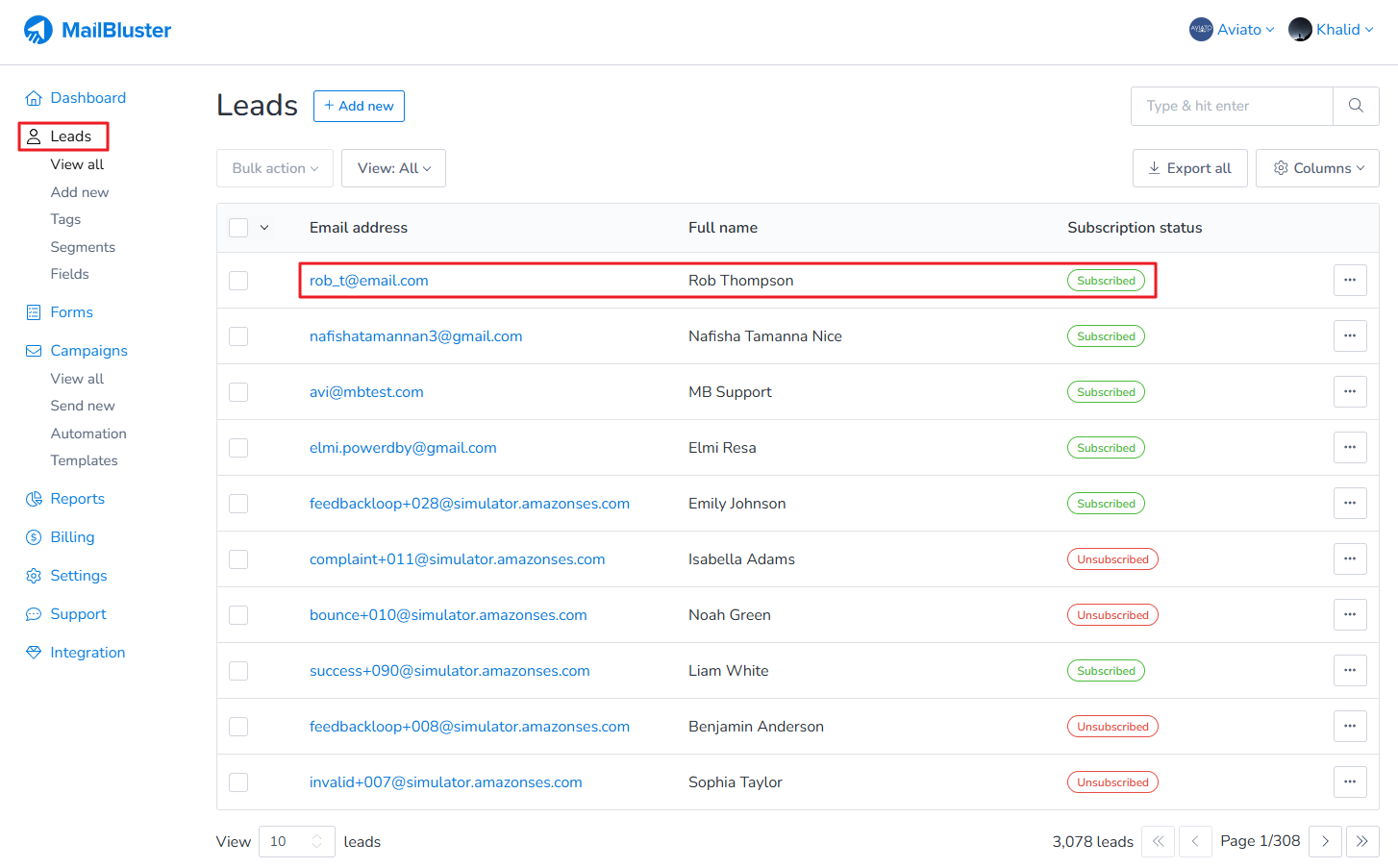
Task: Check the box next to Emily Johnson
Action: 238,504
